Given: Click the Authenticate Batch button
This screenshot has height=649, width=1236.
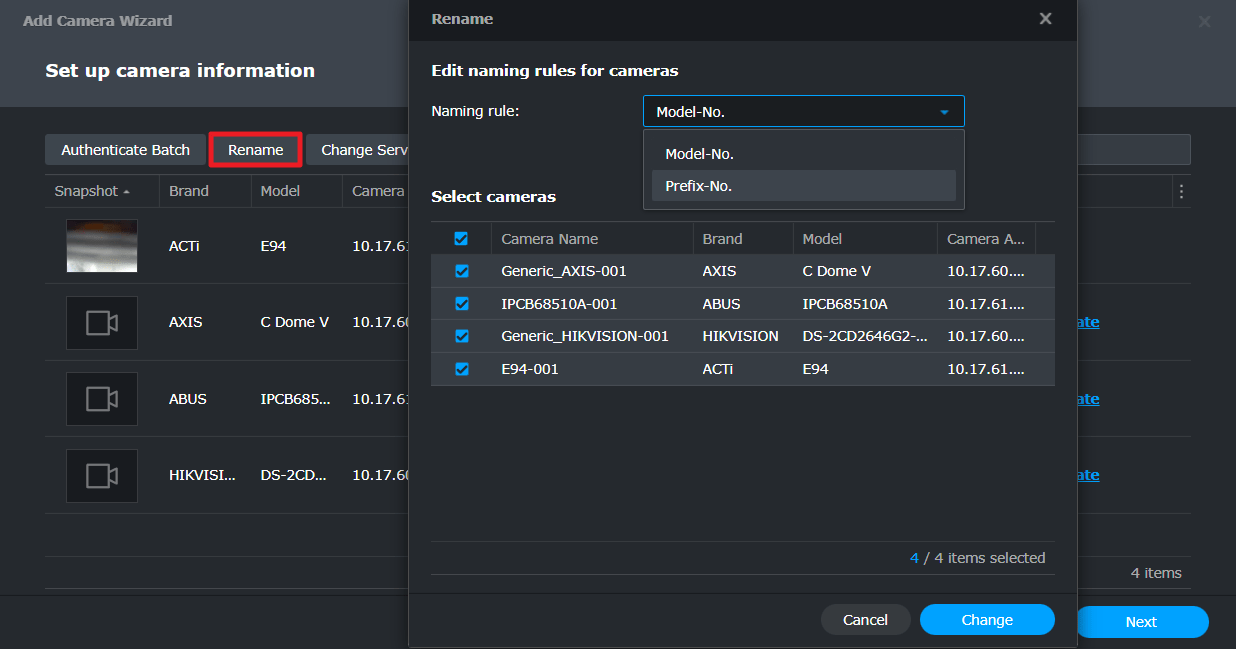Looking at the screenshot, I should point(125,149).
